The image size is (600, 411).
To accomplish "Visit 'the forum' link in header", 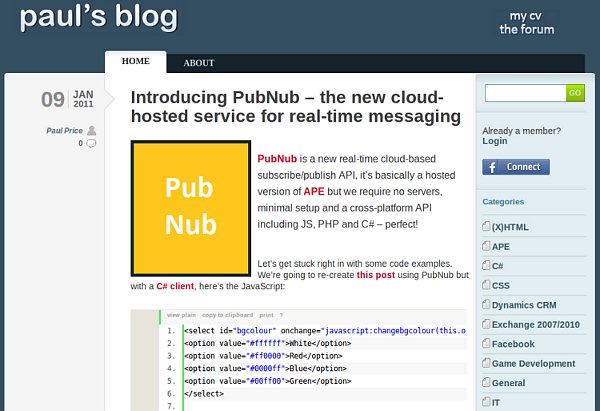I will pyautogui.click(x=527, y=29).
